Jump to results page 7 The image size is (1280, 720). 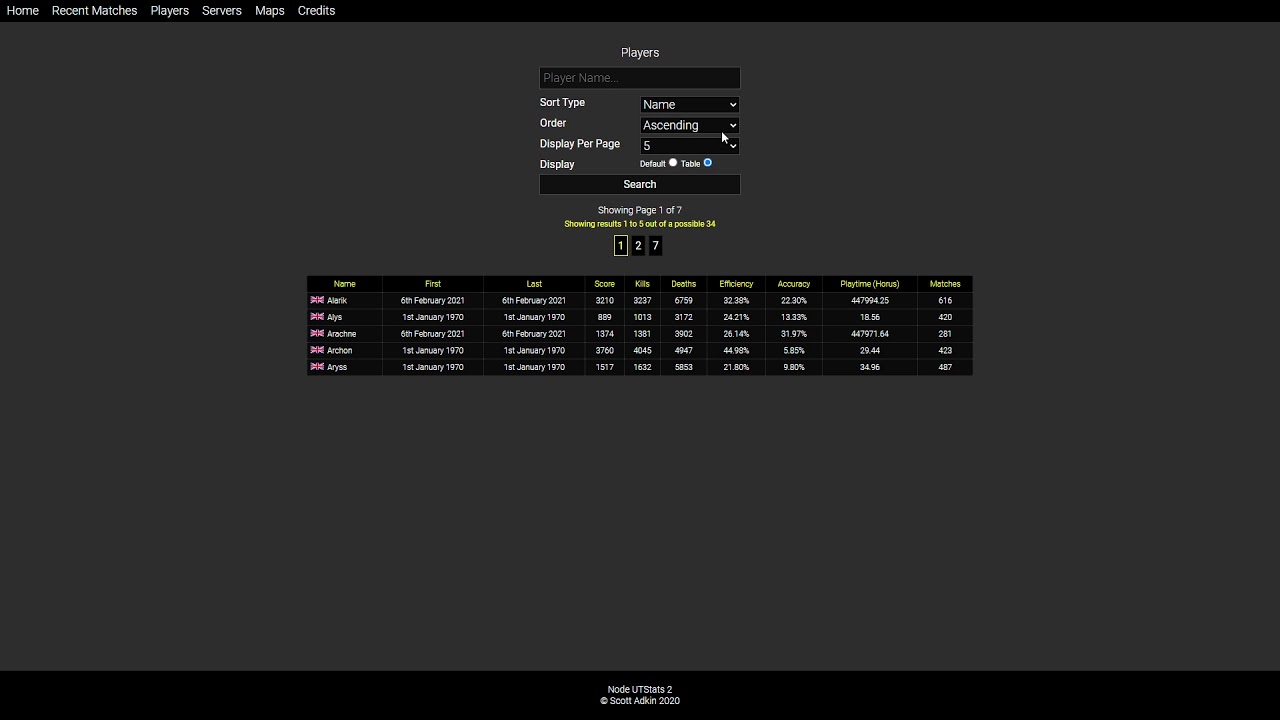coord(656,245)
